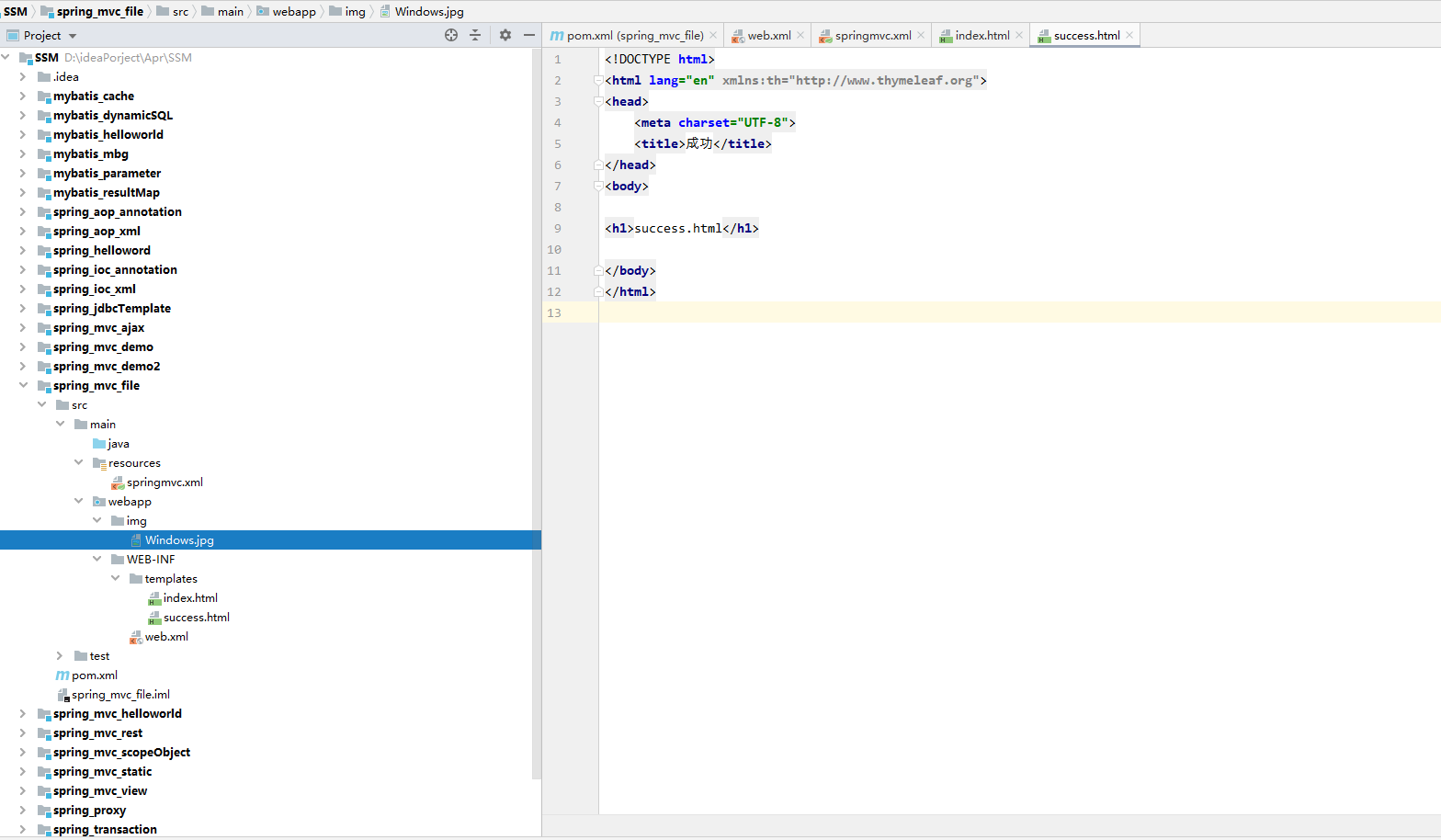Image resolution: width=1441 pixels, height=840 pixels.
Task: Open the Project view dropdown
Action: coord(73,36)
